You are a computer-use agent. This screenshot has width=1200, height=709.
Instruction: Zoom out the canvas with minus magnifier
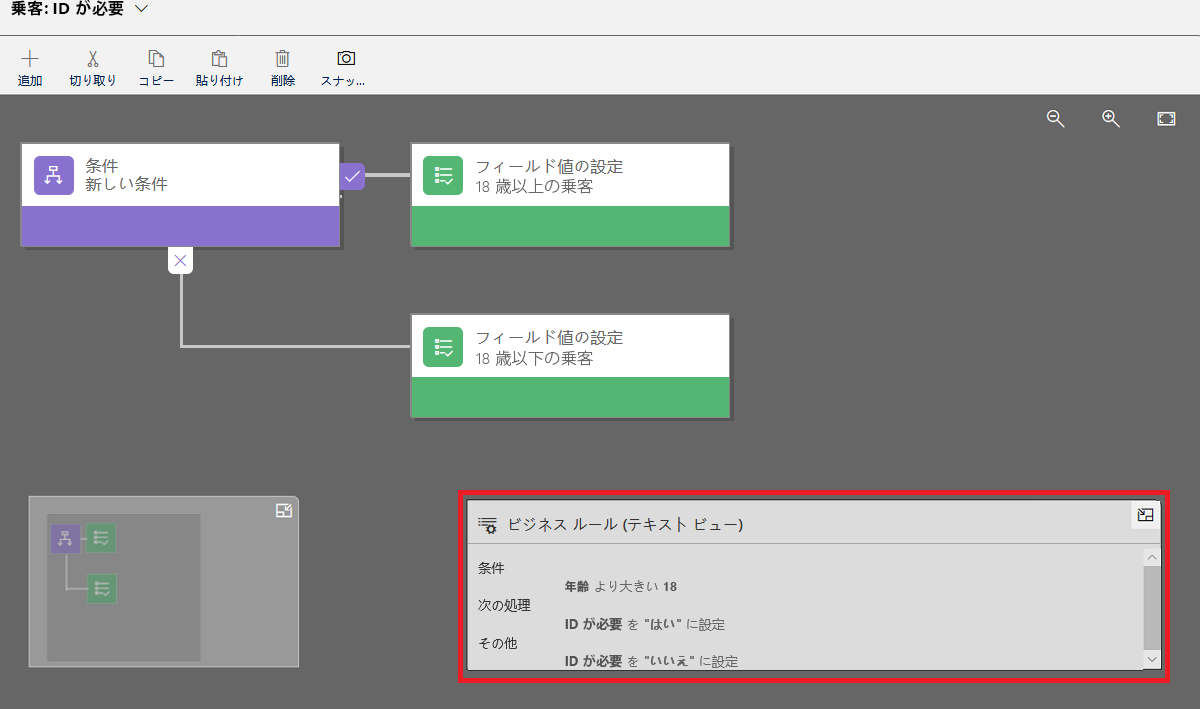pos(1055,118)
